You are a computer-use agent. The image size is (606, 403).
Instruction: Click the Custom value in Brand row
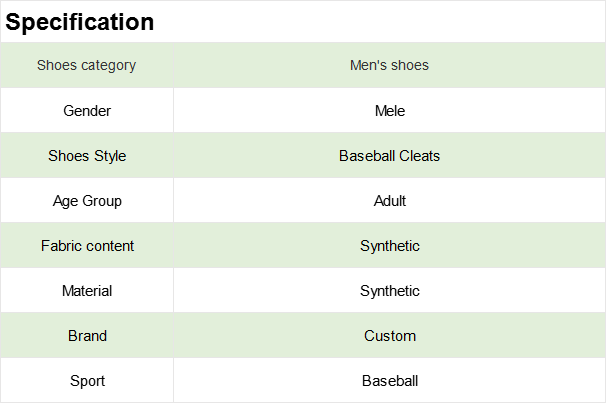click(x=389, y=336)
